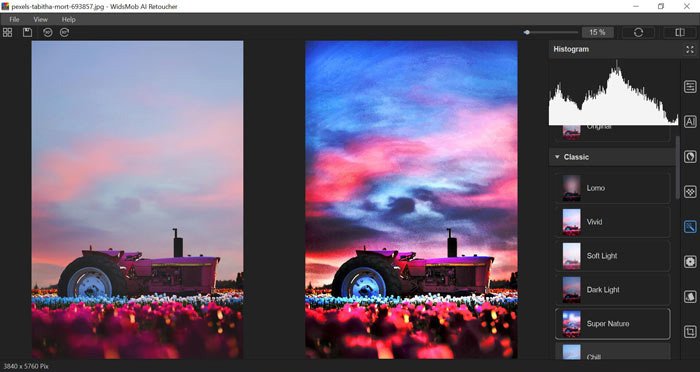Minimize the WidsMob AI Retoucher window

tap(636, 6)
